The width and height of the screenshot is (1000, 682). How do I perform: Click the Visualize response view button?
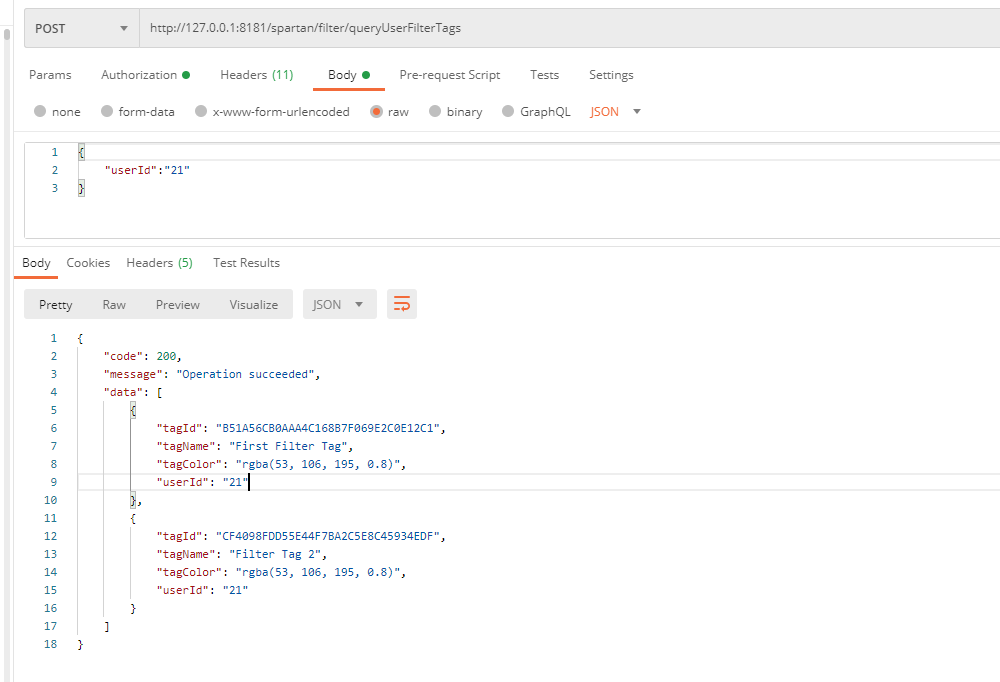[x=253, y=305]
